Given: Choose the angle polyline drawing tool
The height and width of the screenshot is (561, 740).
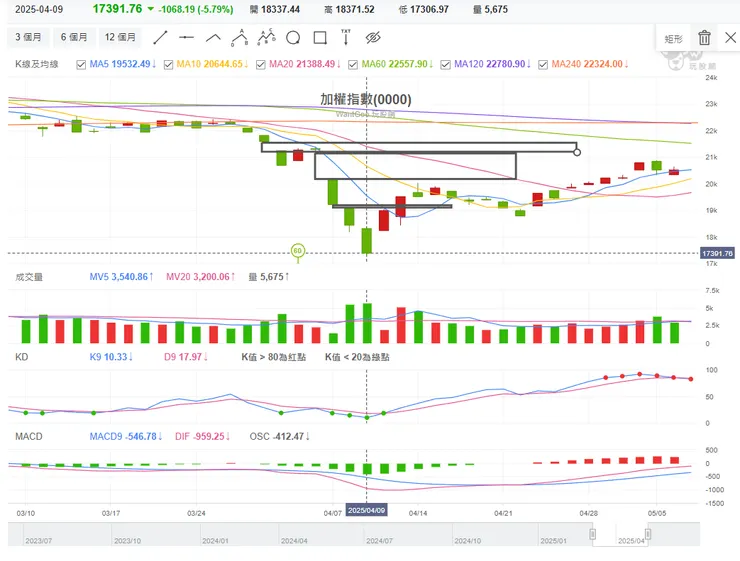Looking at the screenshot, I should [x=213, y=37].
